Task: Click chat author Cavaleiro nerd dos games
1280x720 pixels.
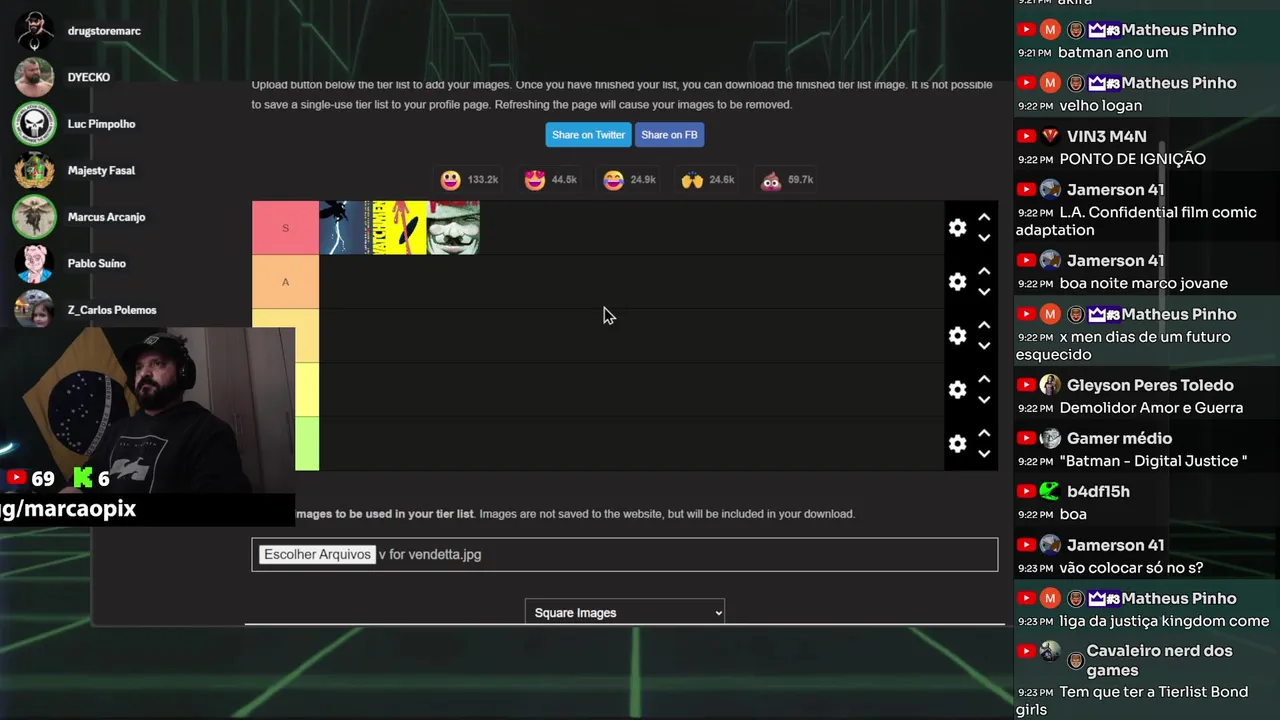Action: tap(1158, 660)
